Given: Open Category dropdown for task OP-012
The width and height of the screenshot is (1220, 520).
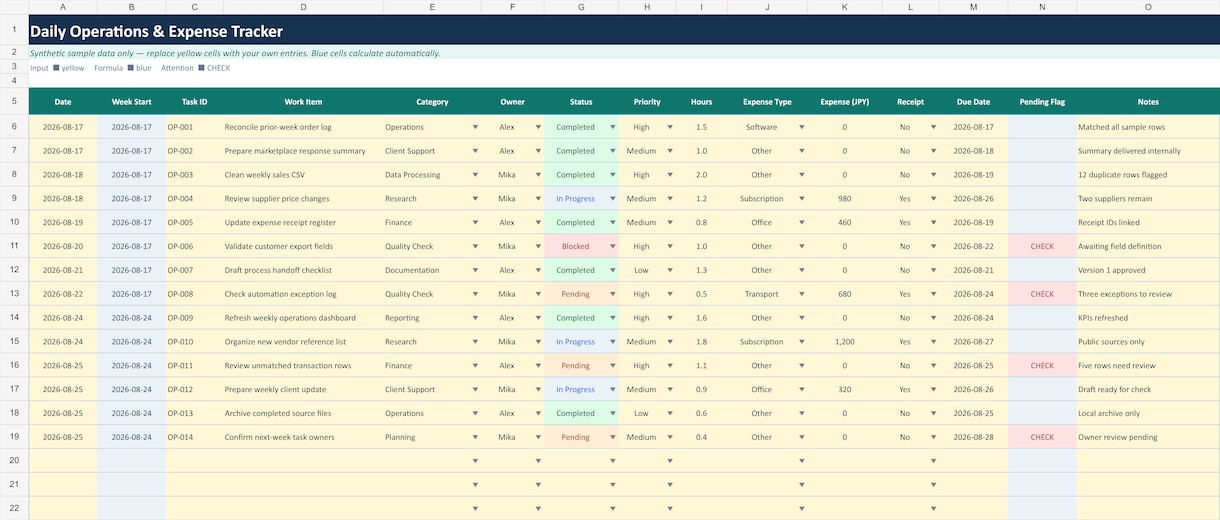Looking at the screenshot, I should (475, 389).
